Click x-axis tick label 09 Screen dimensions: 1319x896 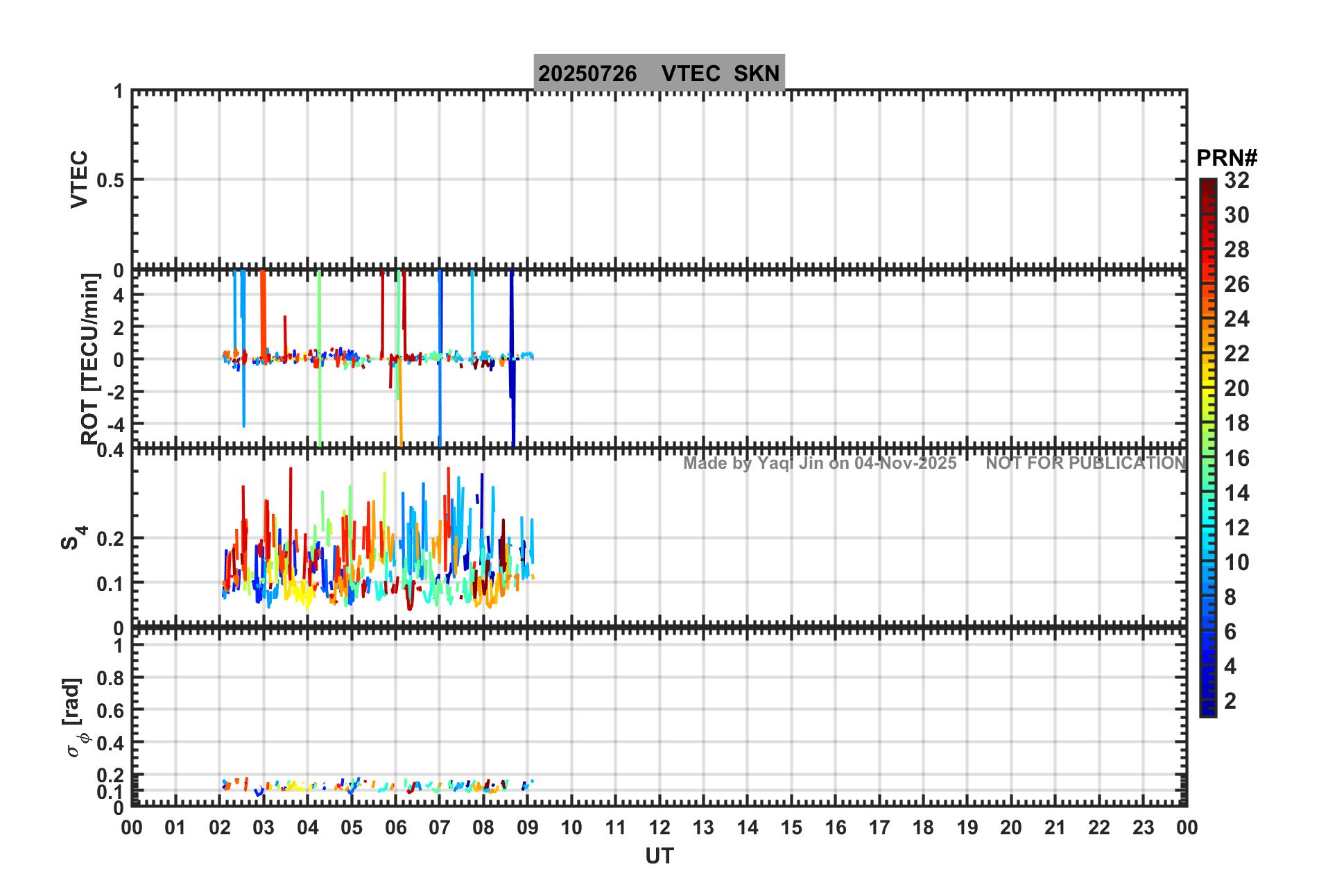[528, 827]
